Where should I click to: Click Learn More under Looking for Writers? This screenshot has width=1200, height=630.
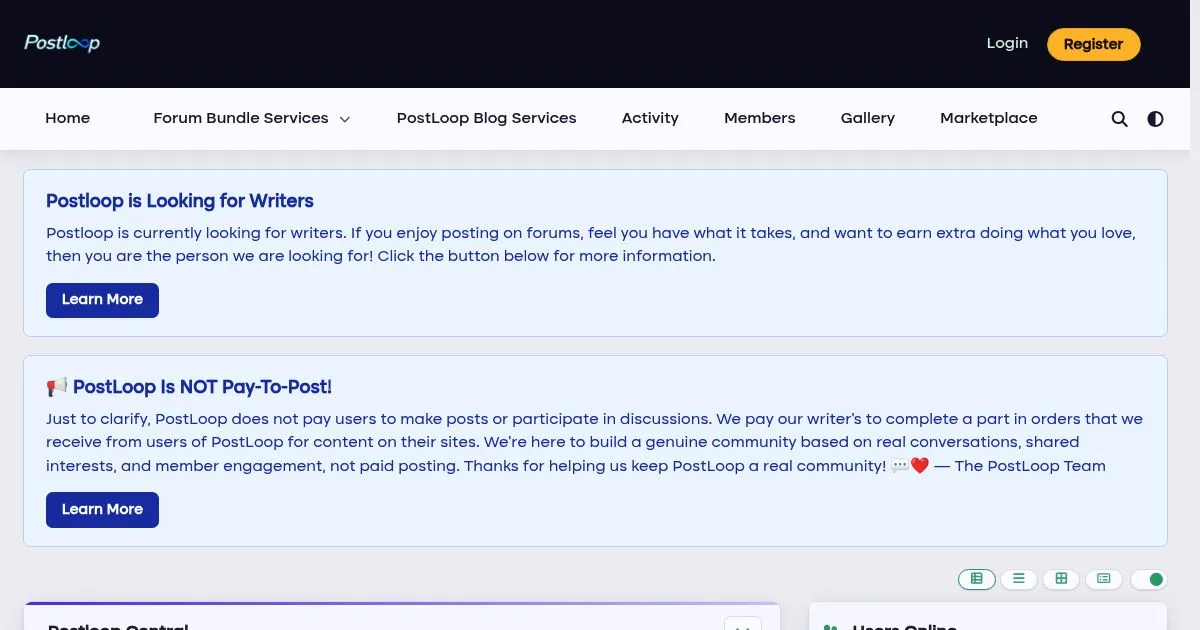tap(102, 300)
